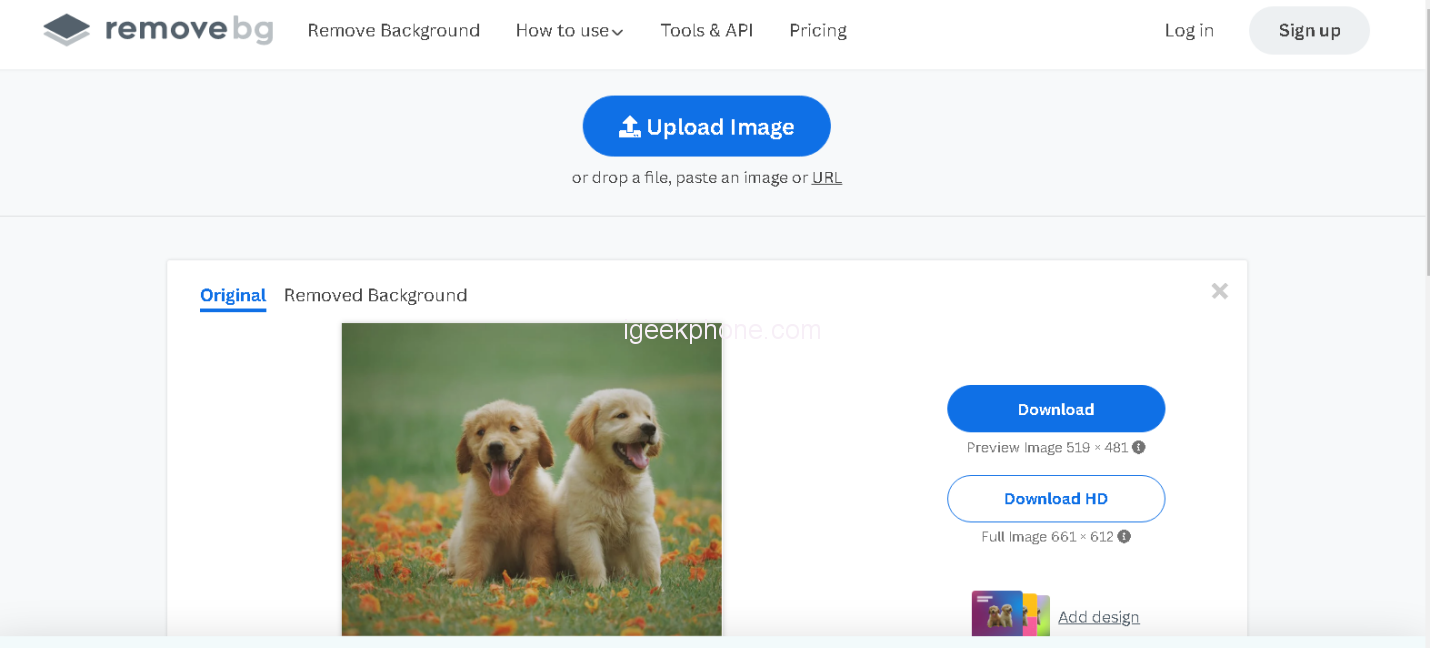Download the preview image

(1056, 409)
